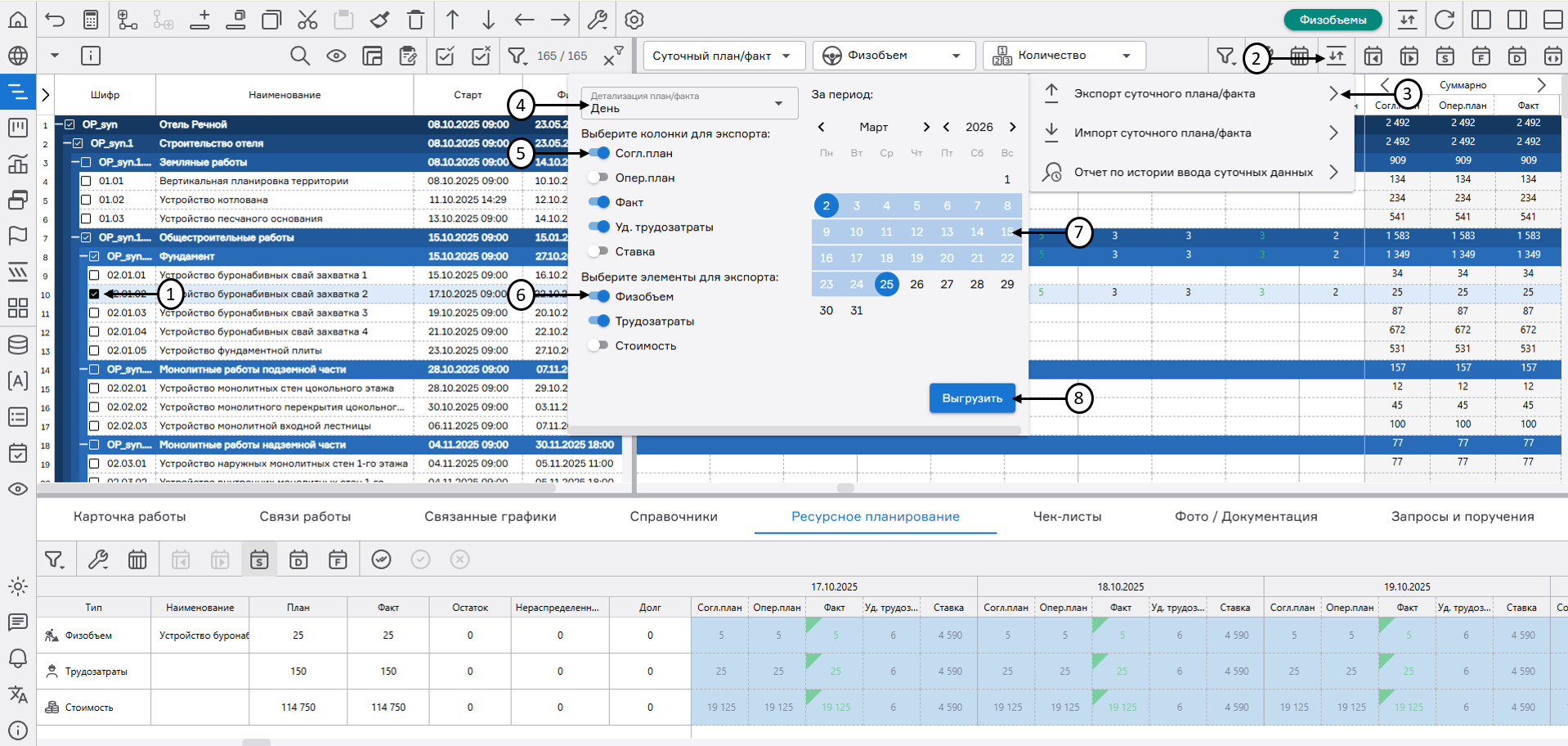The width and height of the screenshot is (1568, 746).
Task: Switch to the Чек-листы tab
Action: click(1067, 517)
